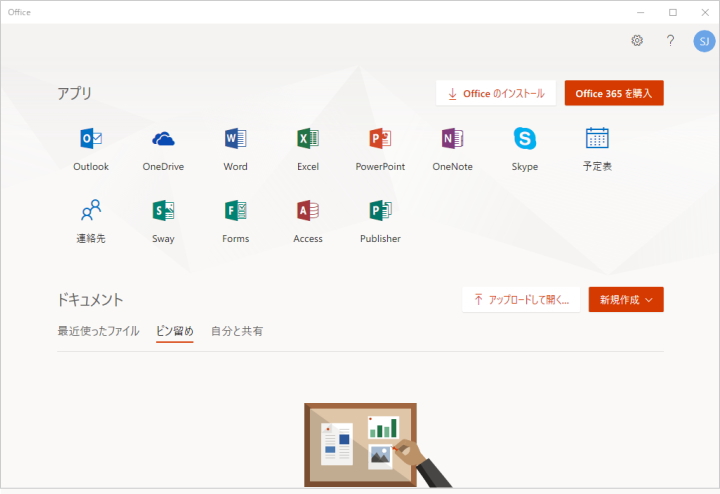Maximize the Office window
Screen dimensions: 720x494
[x=673, y=12]
